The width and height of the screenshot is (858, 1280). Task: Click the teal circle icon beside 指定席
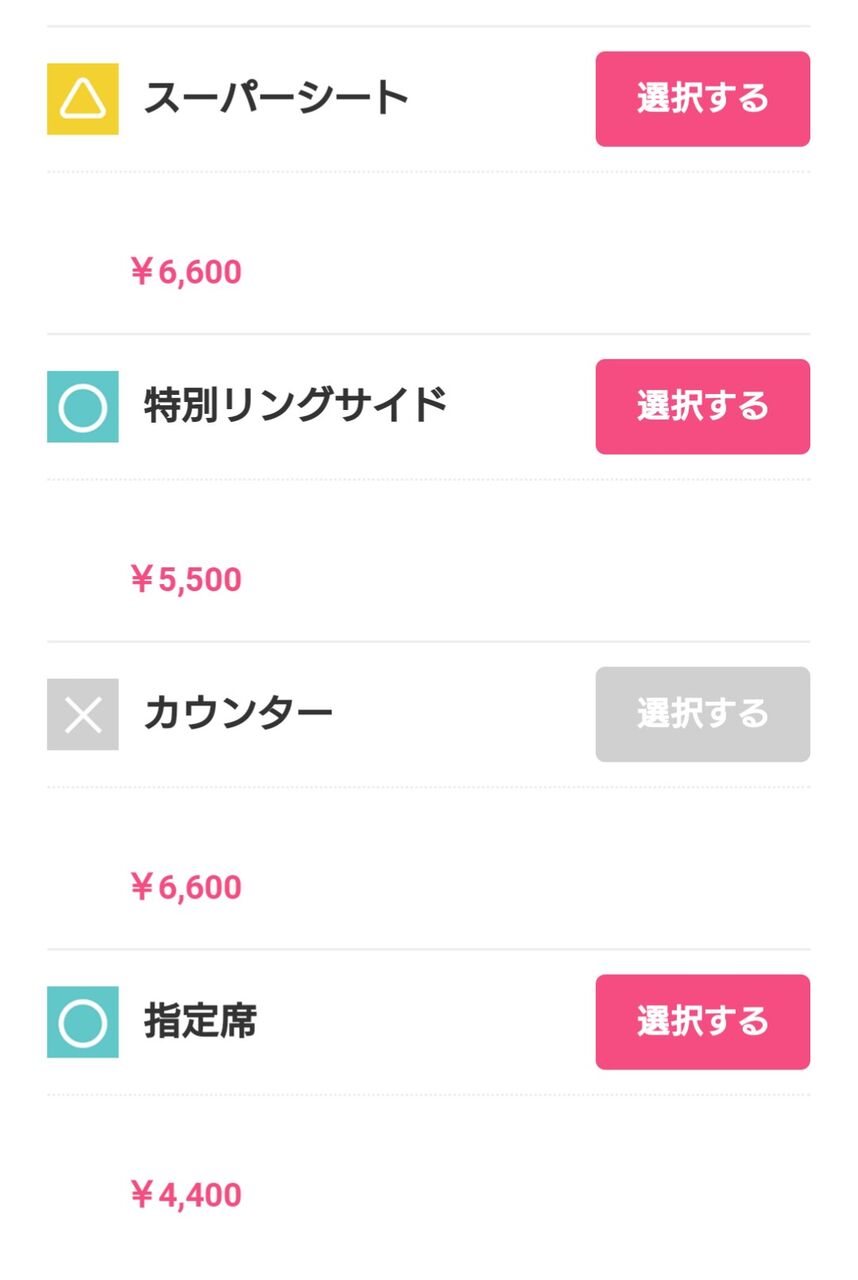83,1022
